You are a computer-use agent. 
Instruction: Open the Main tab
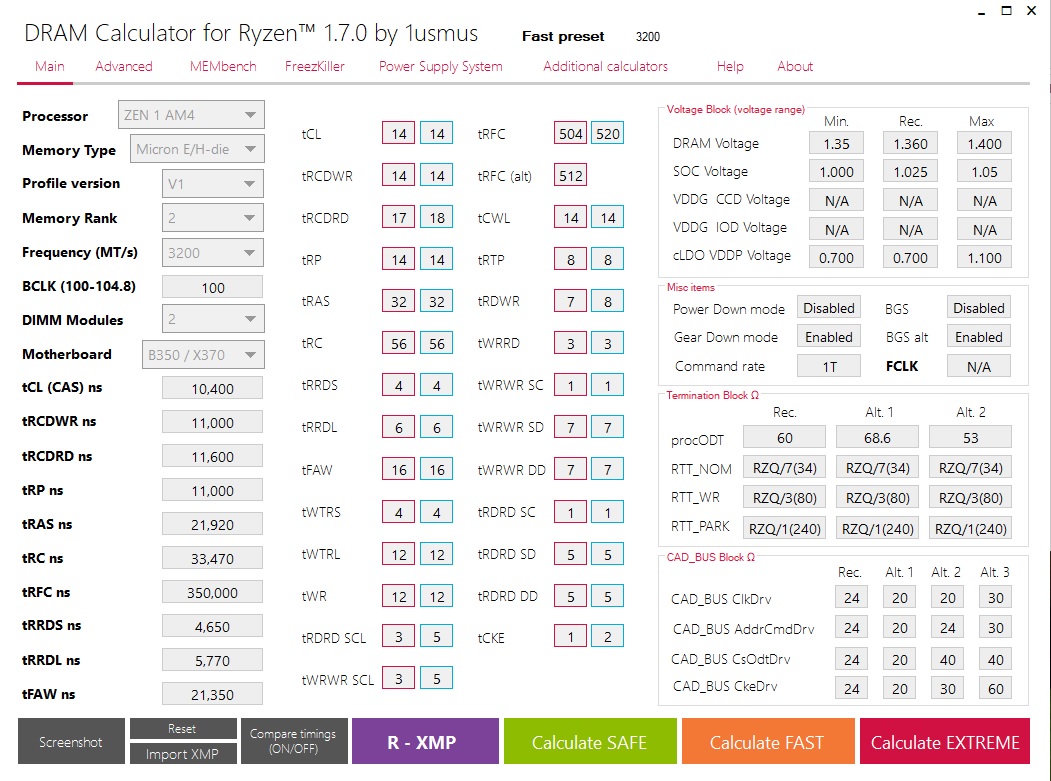[50, 66]
